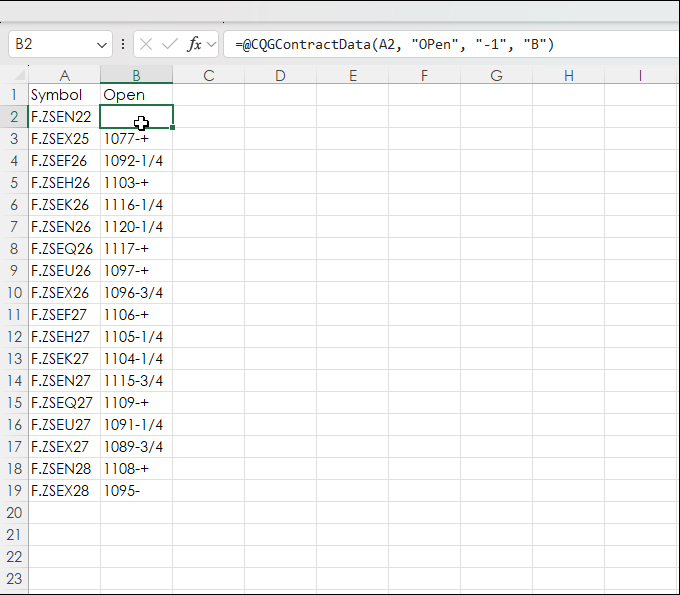
Task: Click cell containing F.ZSEN22
Action: 62,117
